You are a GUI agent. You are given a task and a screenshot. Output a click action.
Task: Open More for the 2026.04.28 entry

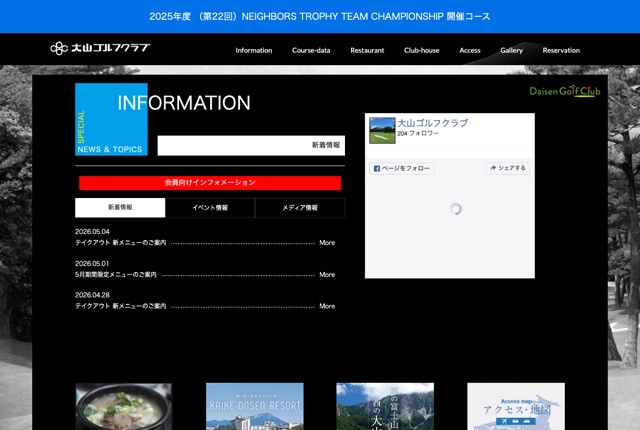point(327,306)
